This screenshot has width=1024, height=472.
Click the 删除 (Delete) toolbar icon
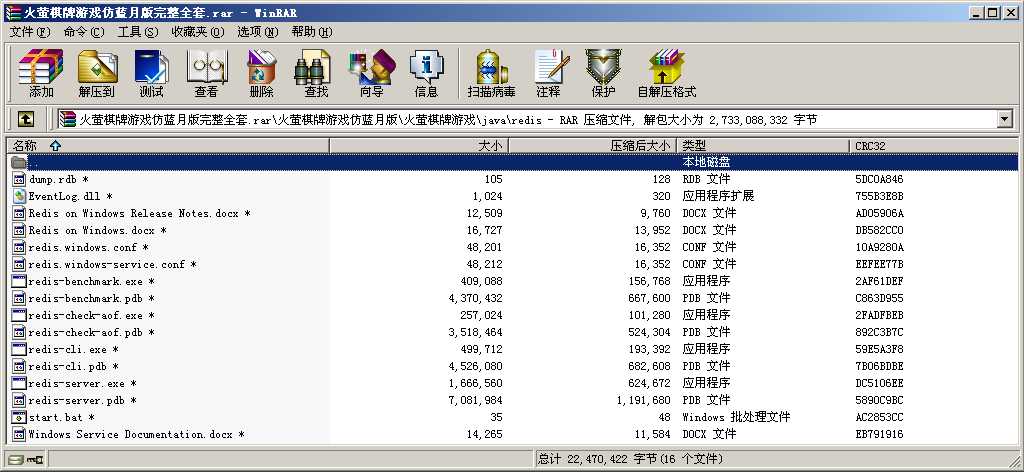point(261,72)
